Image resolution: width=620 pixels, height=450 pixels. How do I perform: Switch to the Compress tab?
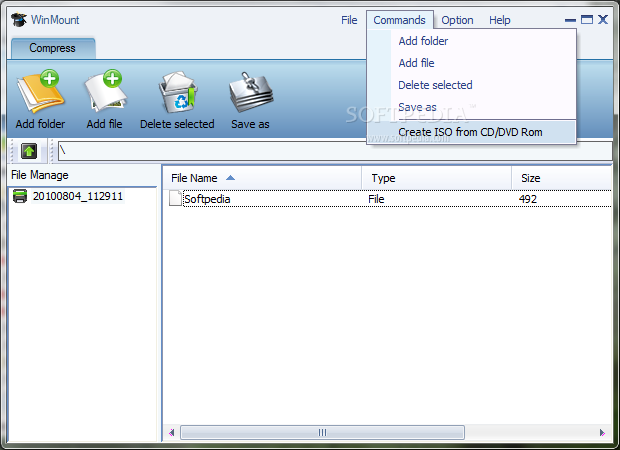(x=53, y=48)
